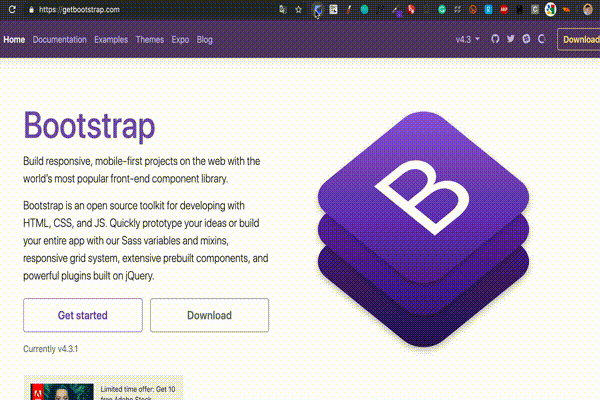Viewport: 600px width, 400px height.
Task: Click the large Bootstrap B logo graphic
Action: click(x=423, y=229)
